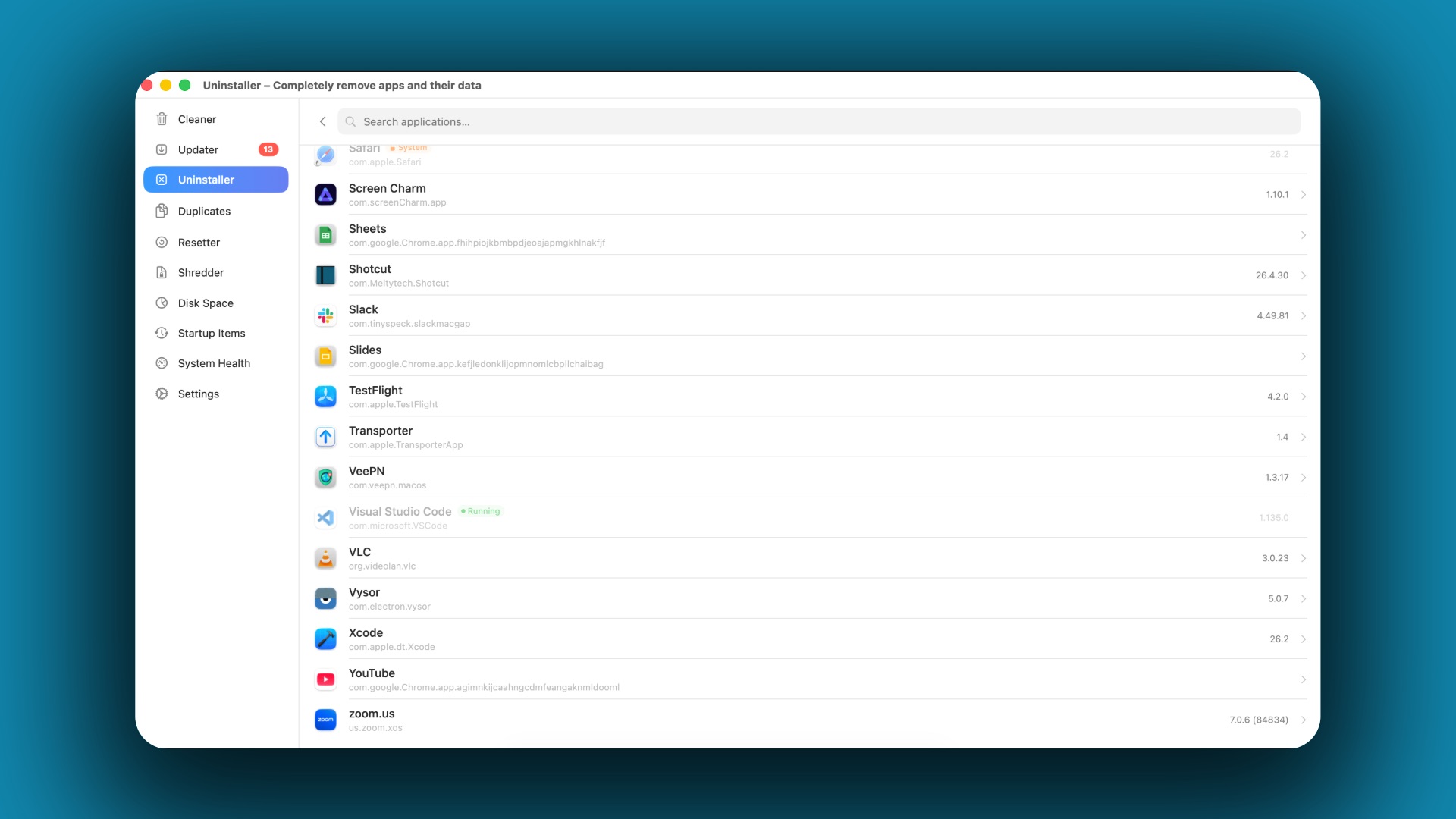Click the com.veepn.macos bundle ID
1456x819 pixels.
point(388,485)
